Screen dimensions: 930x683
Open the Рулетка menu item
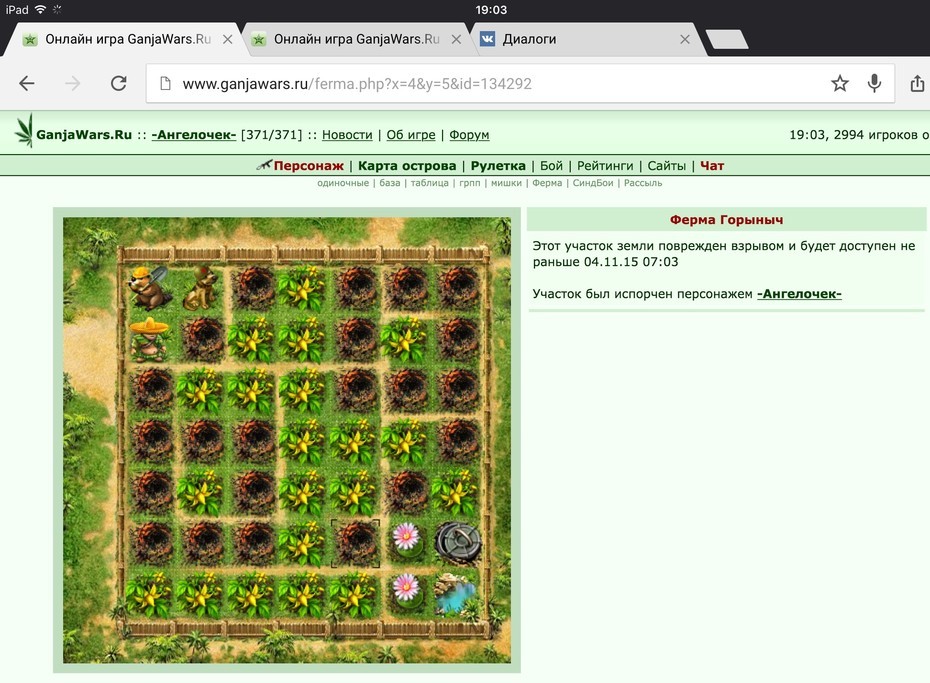tap(498, 165)
